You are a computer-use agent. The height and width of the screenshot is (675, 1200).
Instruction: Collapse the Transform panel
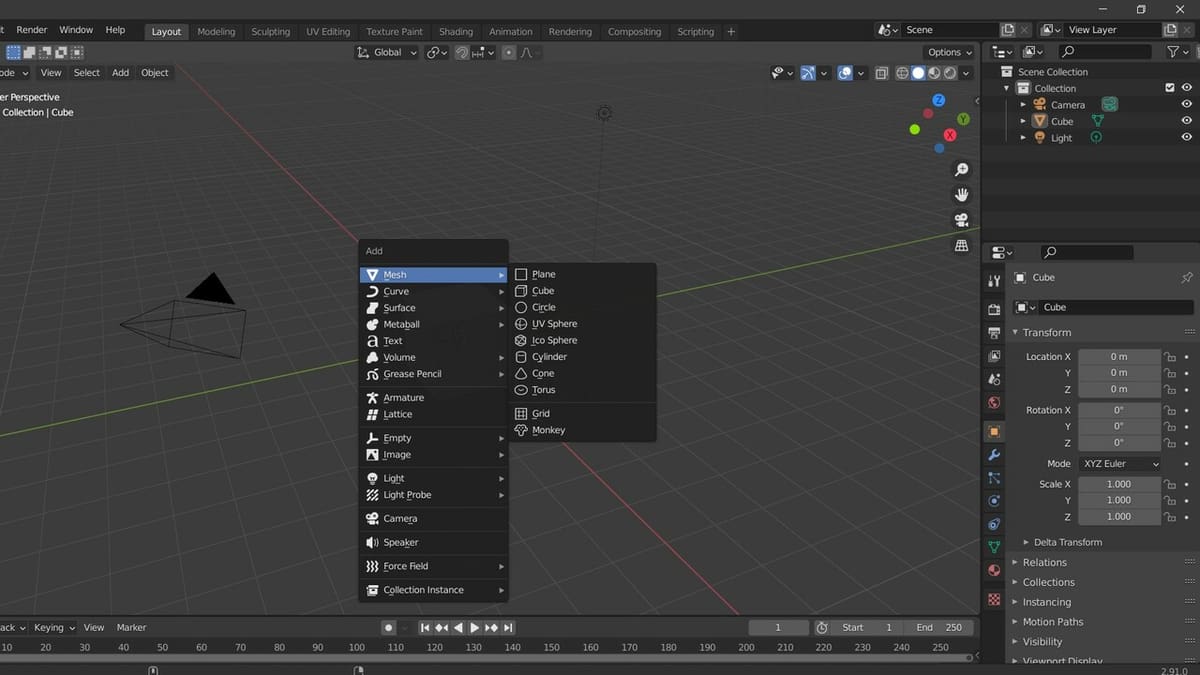(x=1046, y=332)
